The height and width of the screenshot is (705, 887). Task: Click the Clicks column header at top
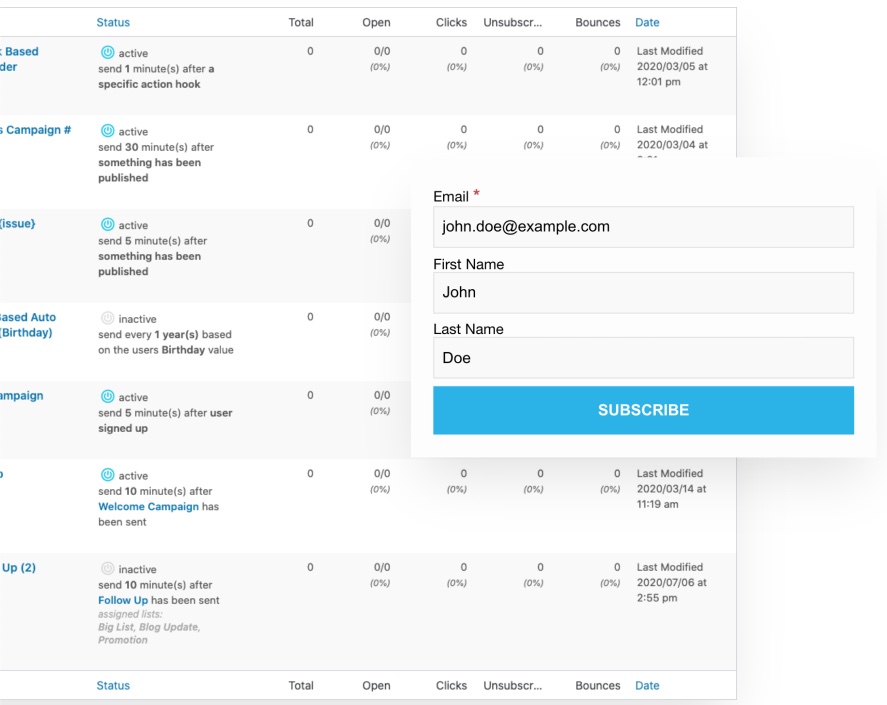click(x=451, y=23)
